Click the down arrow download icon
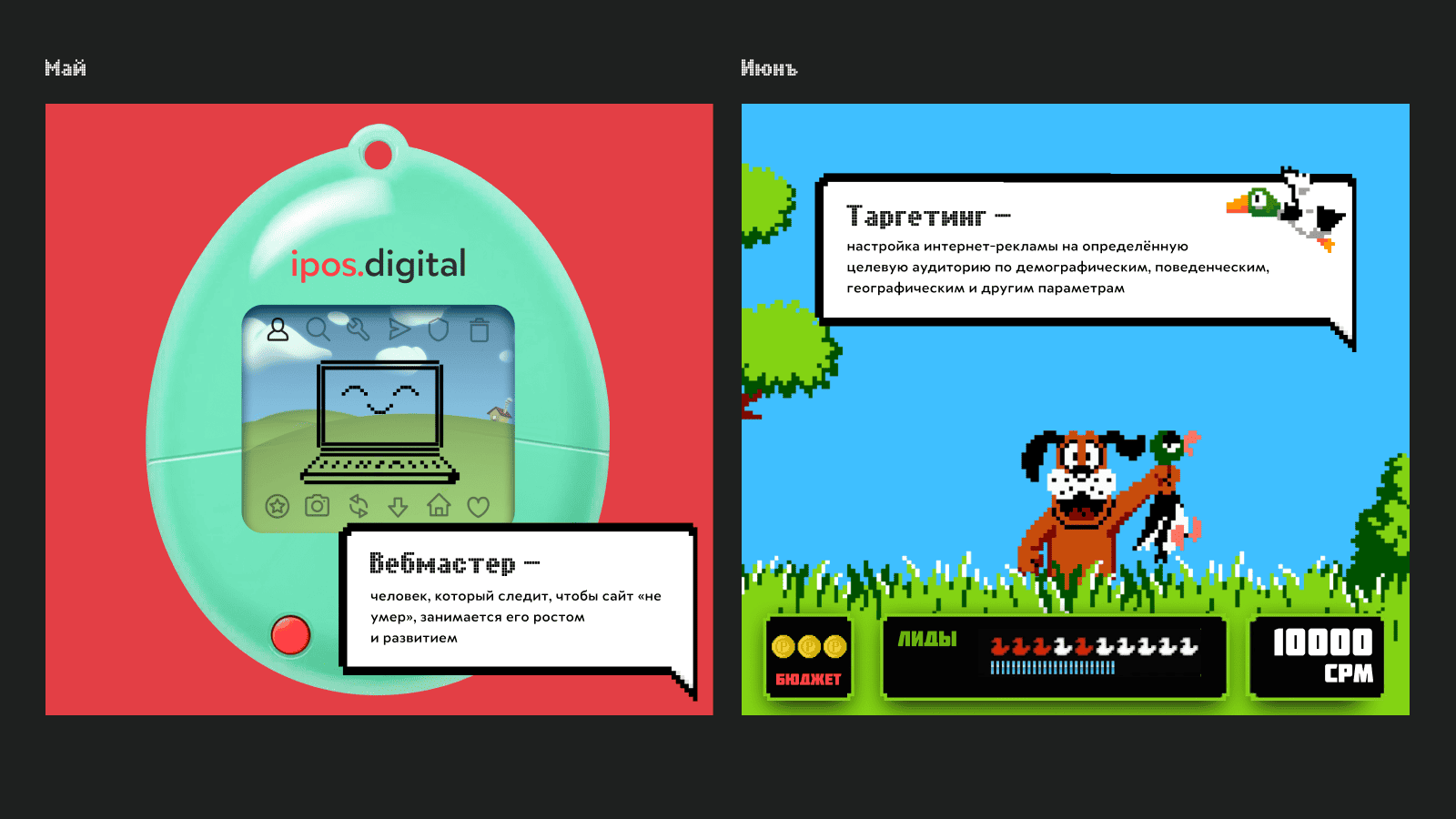The width and height of the screenshot is (1456, 819). (398, 506)
